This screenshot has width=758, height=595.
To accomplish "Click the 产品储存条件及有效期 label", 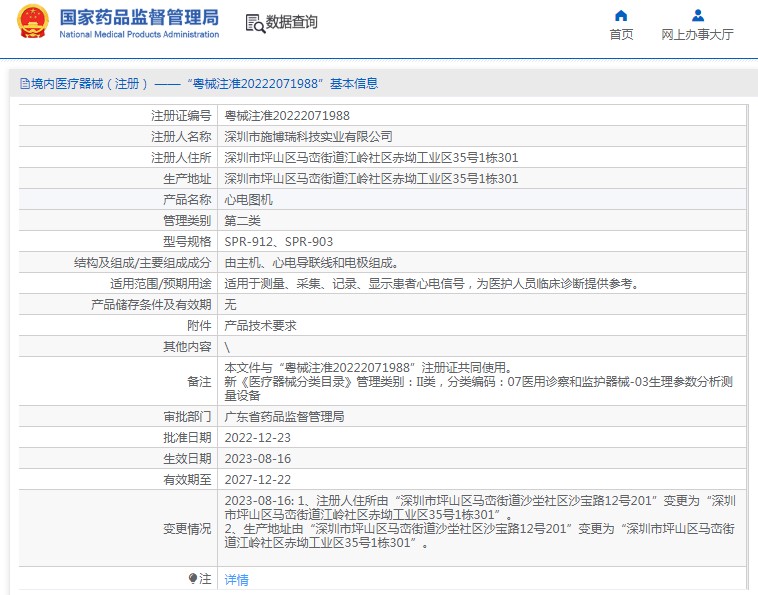I will tap(151, 305).
